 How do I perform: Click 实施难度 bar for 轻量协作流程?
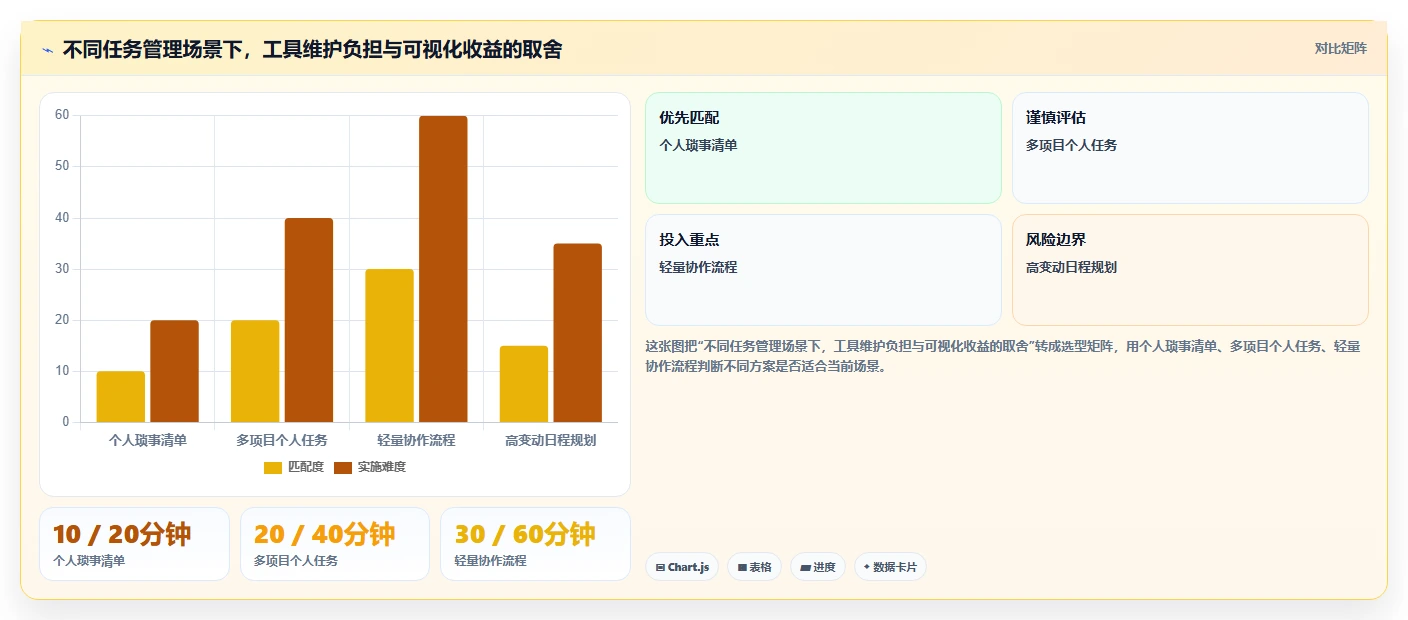443,269
